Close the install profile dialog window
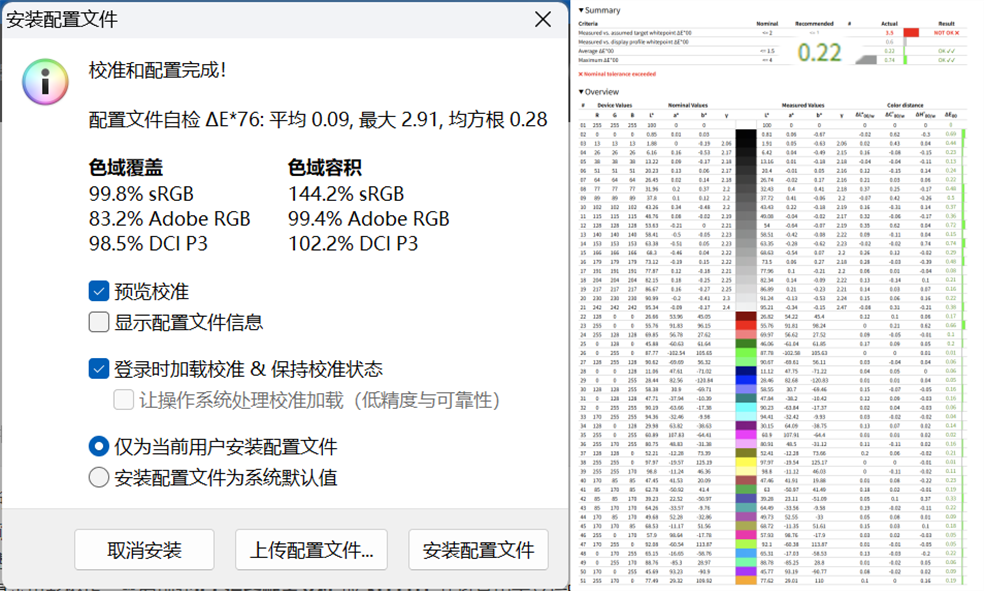 click(x=543, y=19)
